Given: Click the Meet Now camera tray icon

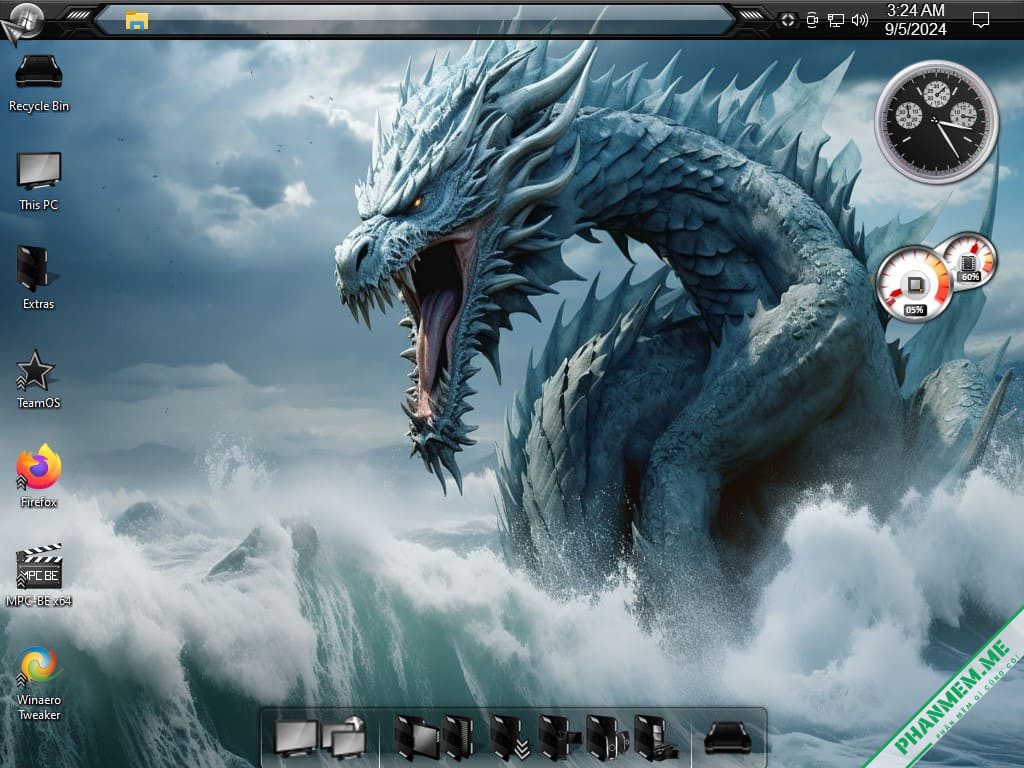Looking at the screenshot, I should tap(812, 20).
